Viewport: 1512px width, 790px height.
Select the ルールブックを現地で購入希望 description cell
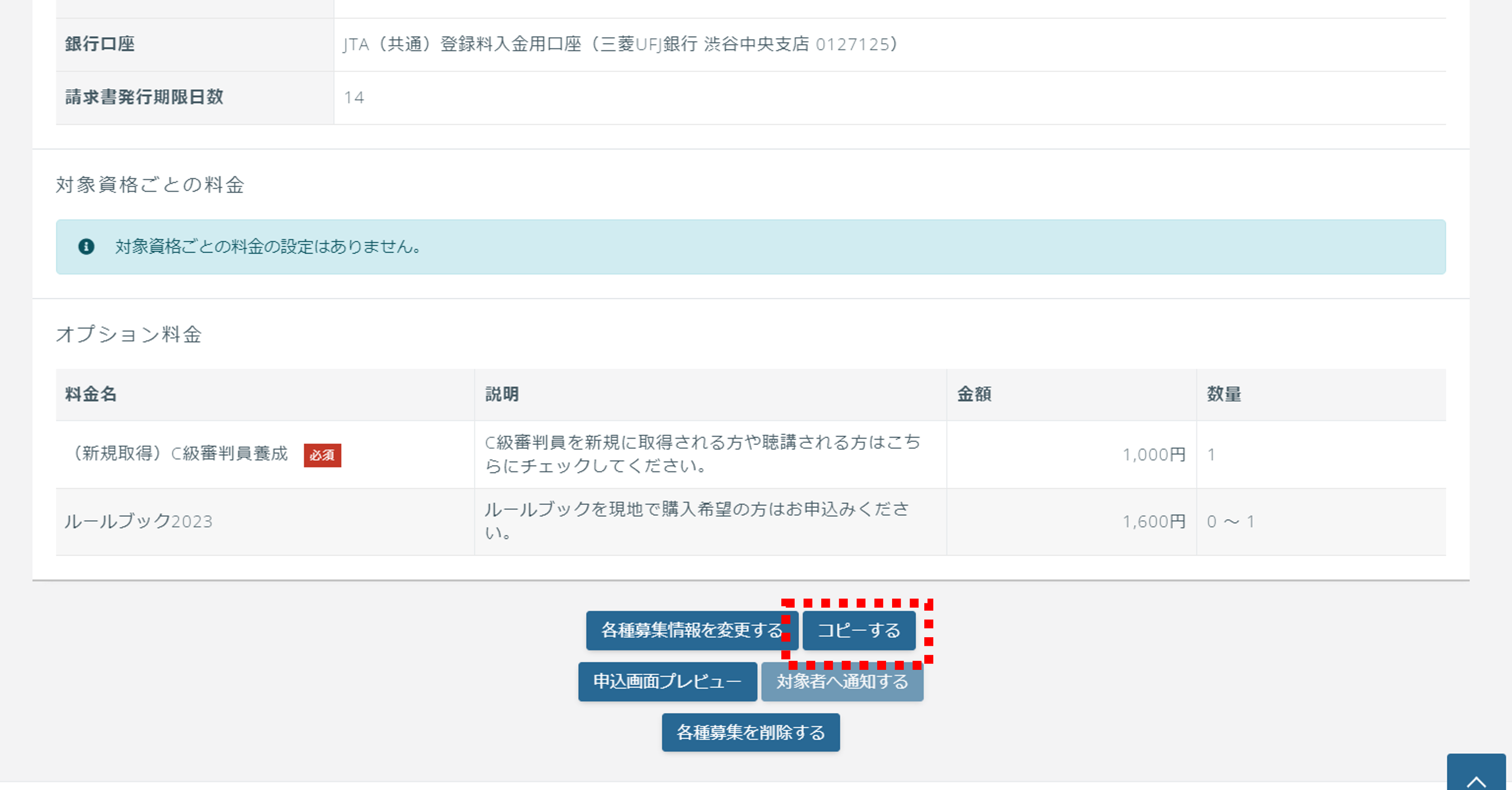click(710, 522)
